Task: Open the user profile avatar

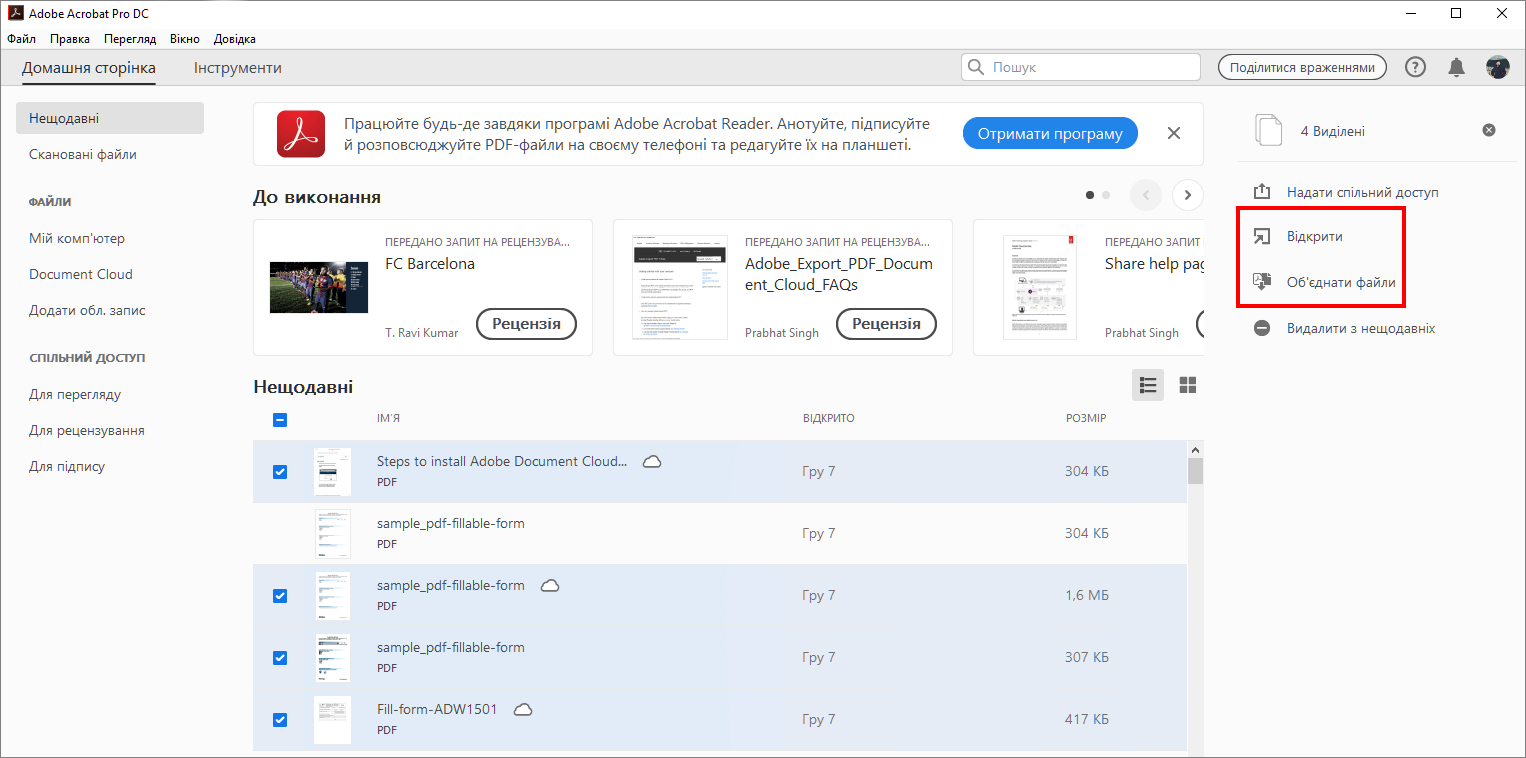Action: [1497, 67]
